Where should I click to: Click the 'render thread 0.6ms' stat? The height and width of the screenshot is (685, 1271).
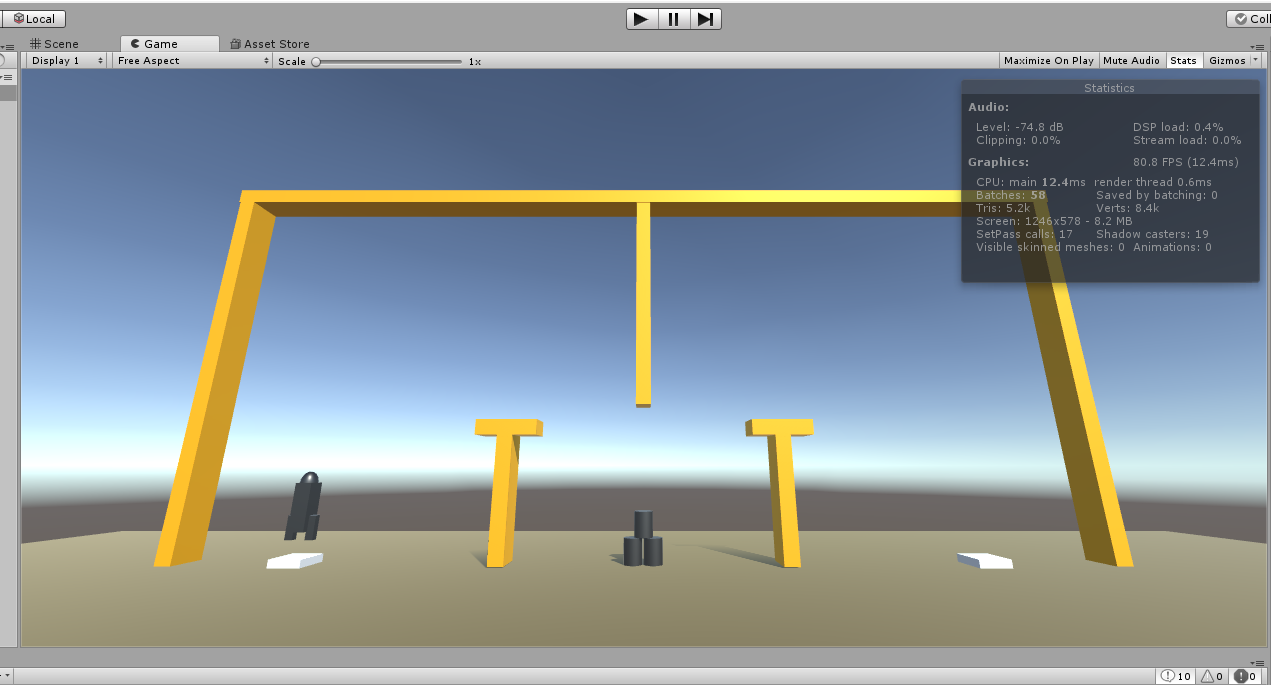(x=1152, y=182)
